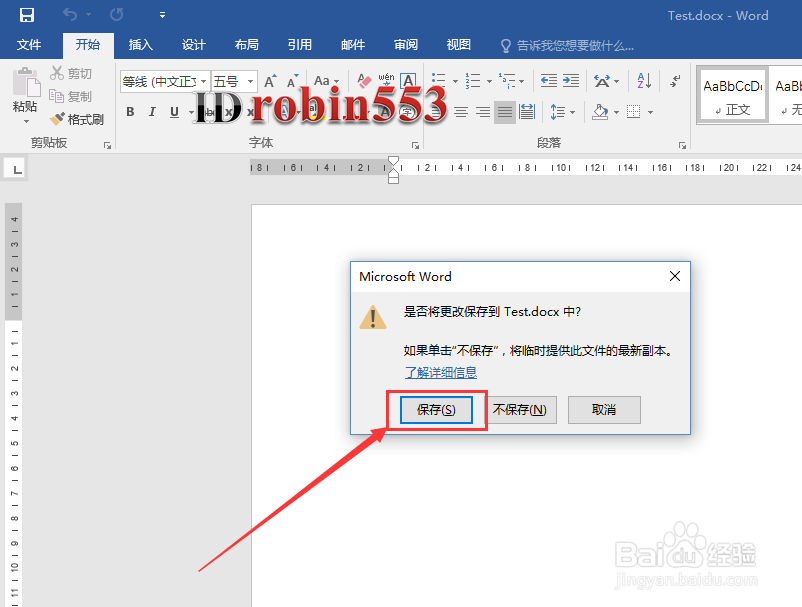Viewport: 802px width, 607px height.
Task: Click the Sort icon in Paragraph group
Action: pos(642,80)
